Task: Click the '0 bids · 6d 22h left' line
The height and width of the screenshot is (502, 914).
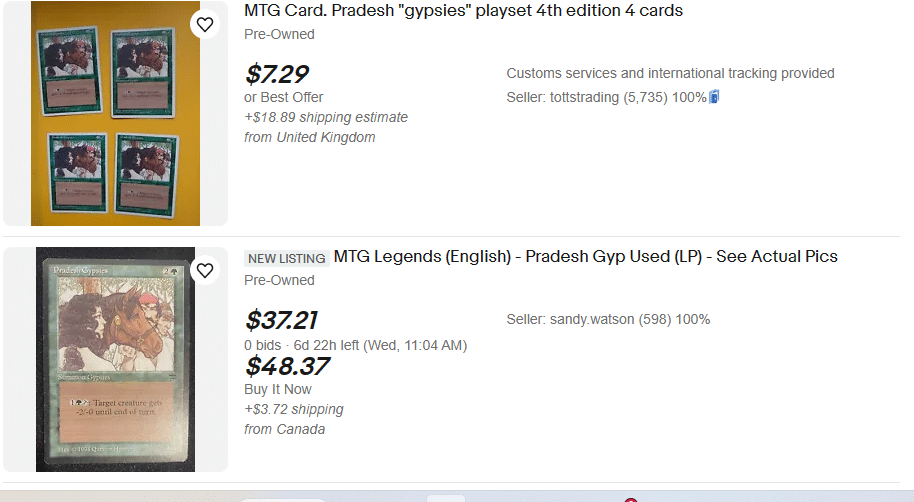Action: [x=355, y=345]
